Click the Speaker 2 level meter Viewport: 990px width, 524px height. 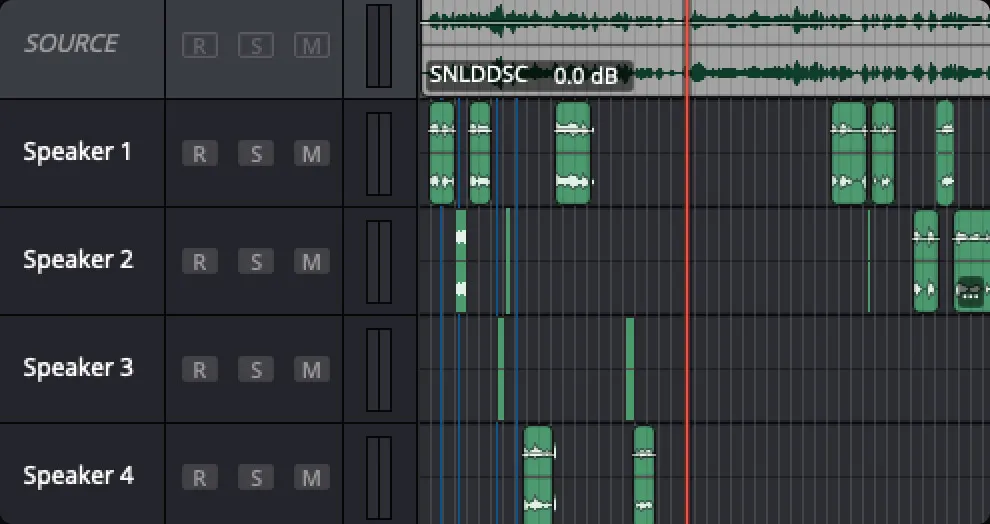point(379,262)
